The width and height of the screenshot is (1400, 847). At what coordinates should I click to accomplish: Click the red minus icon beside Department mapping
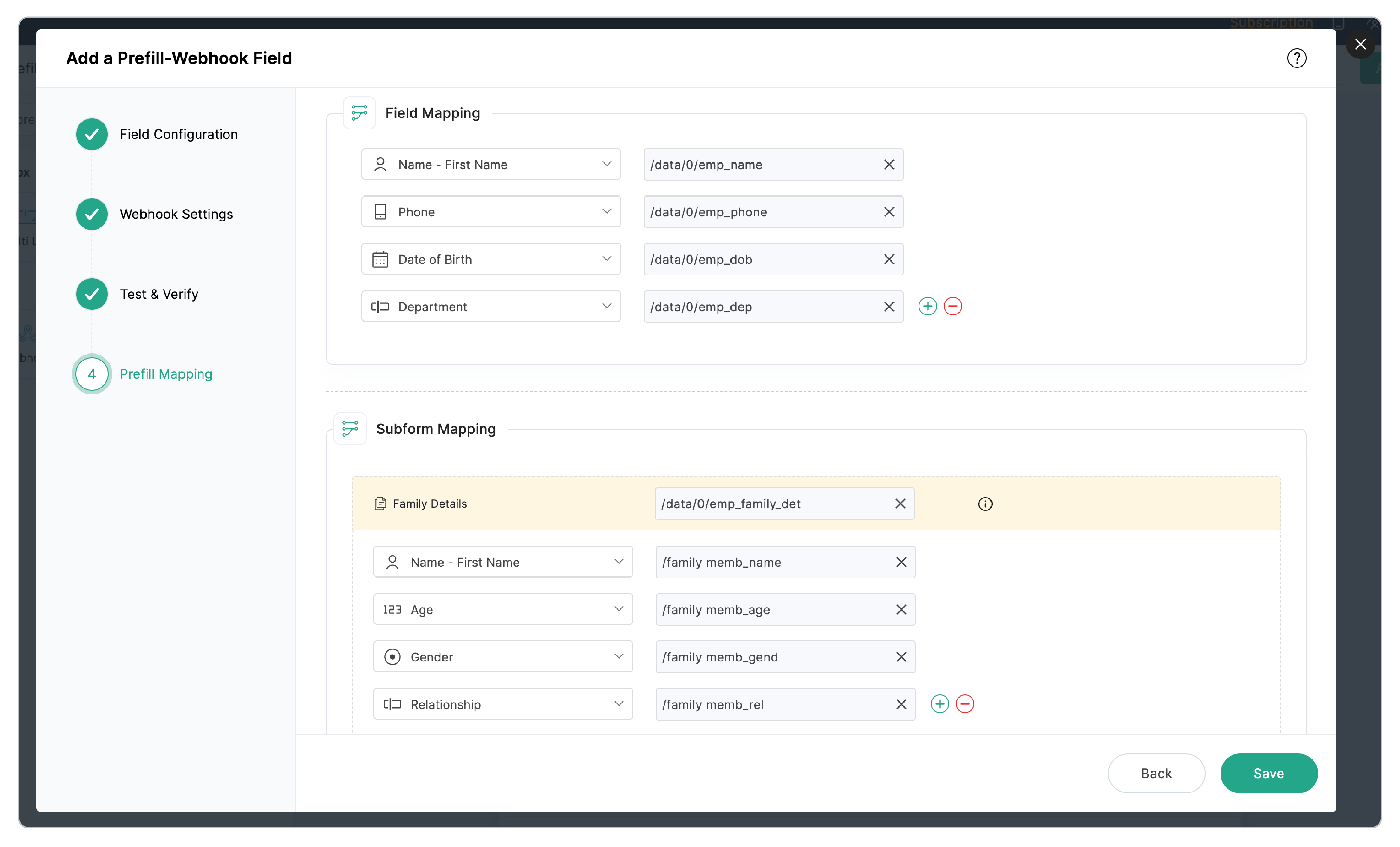coord(953,306)
